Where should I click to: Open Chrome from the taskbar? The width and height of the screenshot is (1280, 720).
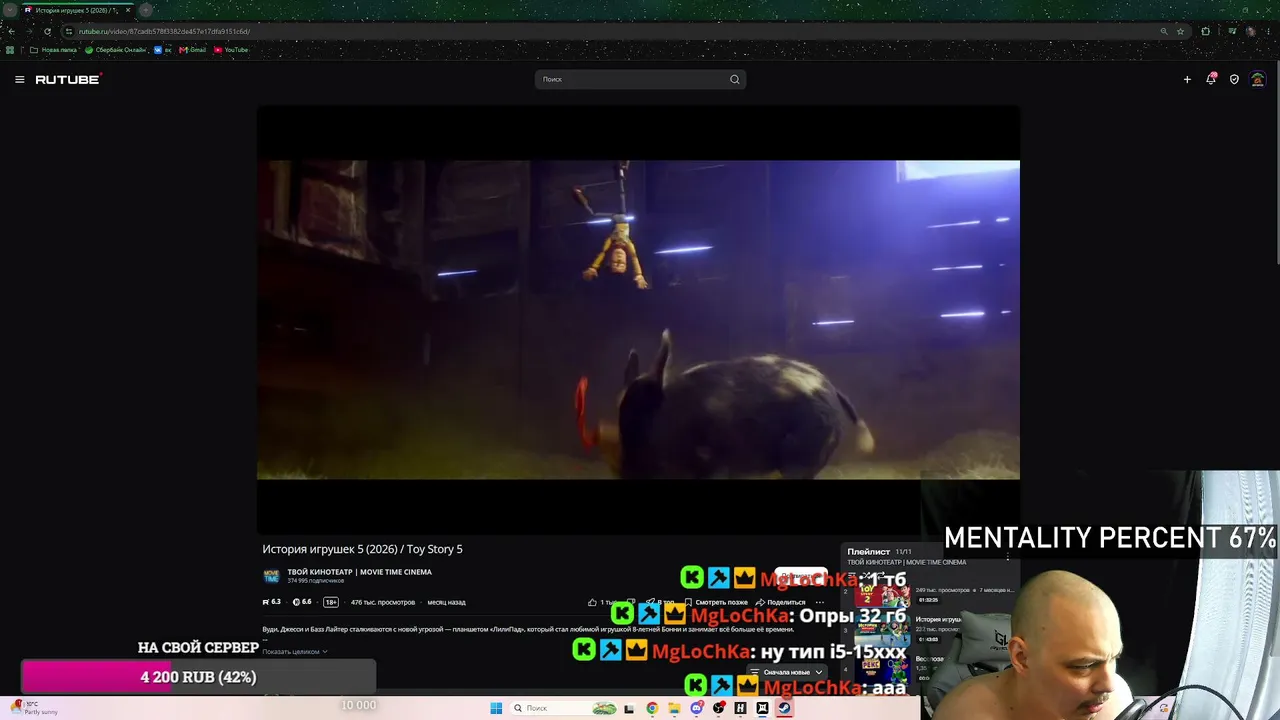coord(652,708)
